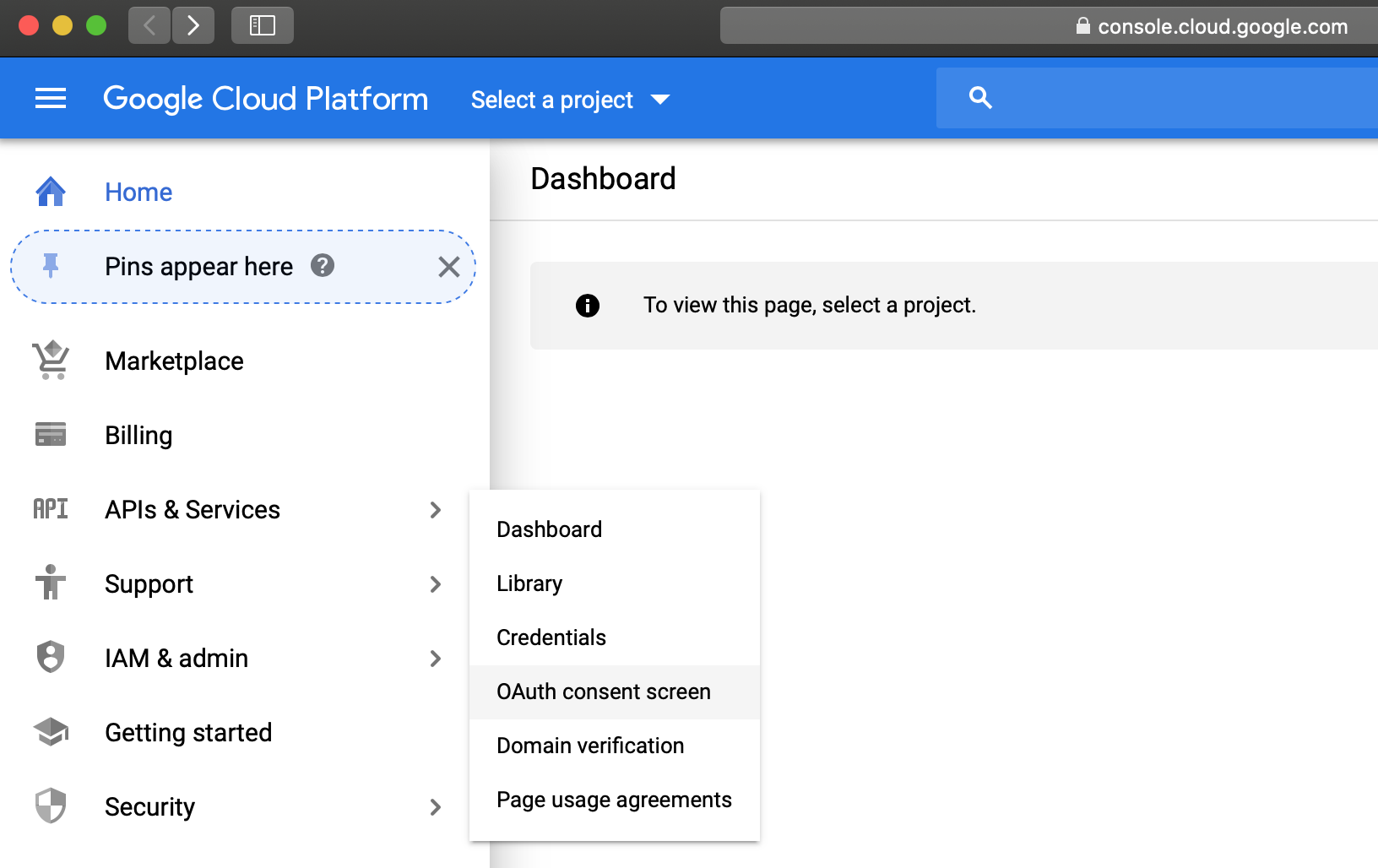This screenshot has width=1378, height=868.
Task: Open Getting started from sidebar
Action: (188, 733)
